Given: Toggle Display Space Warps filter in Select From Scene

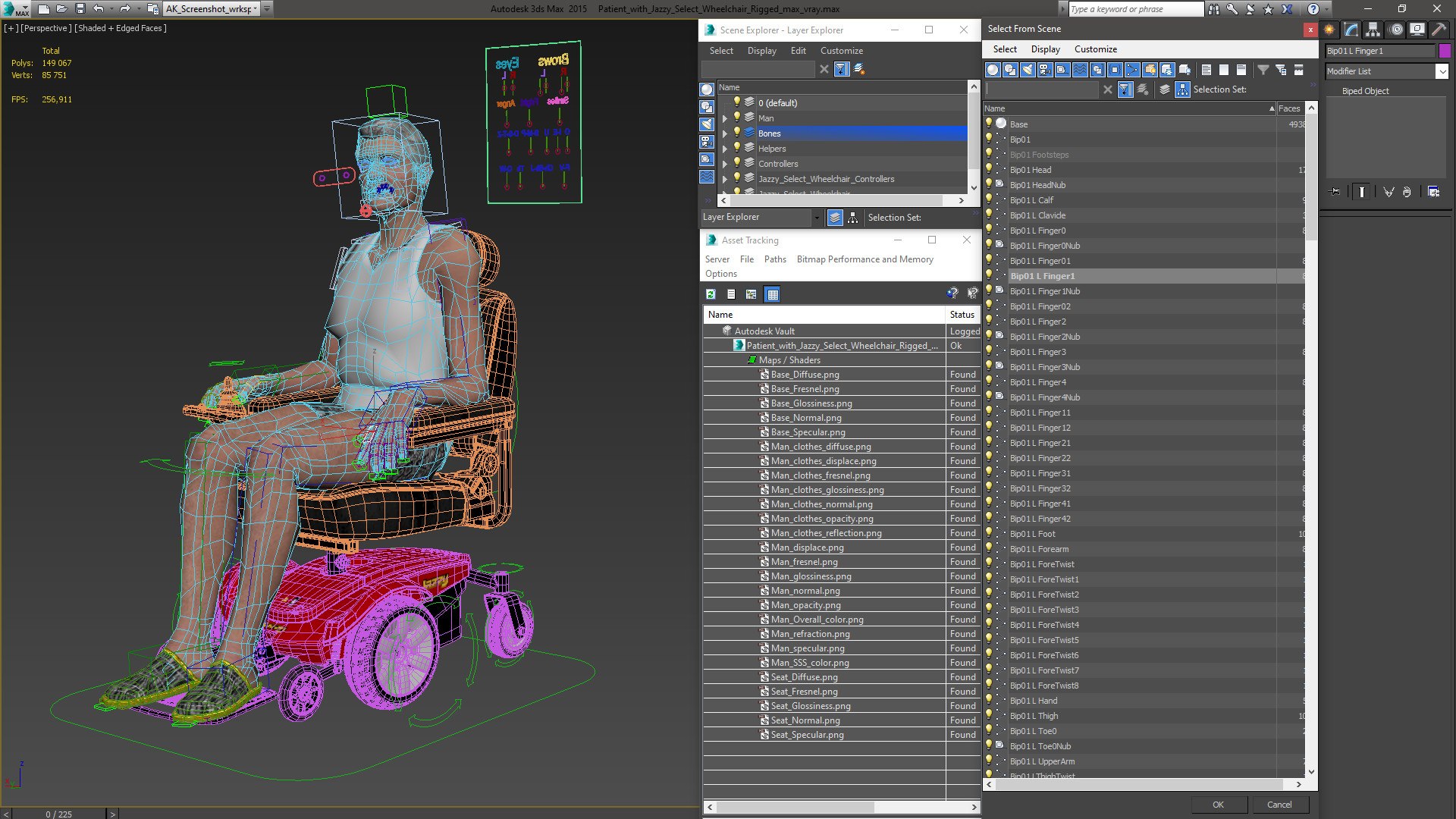Looking at the screenshot, I should click(1080, 70).
